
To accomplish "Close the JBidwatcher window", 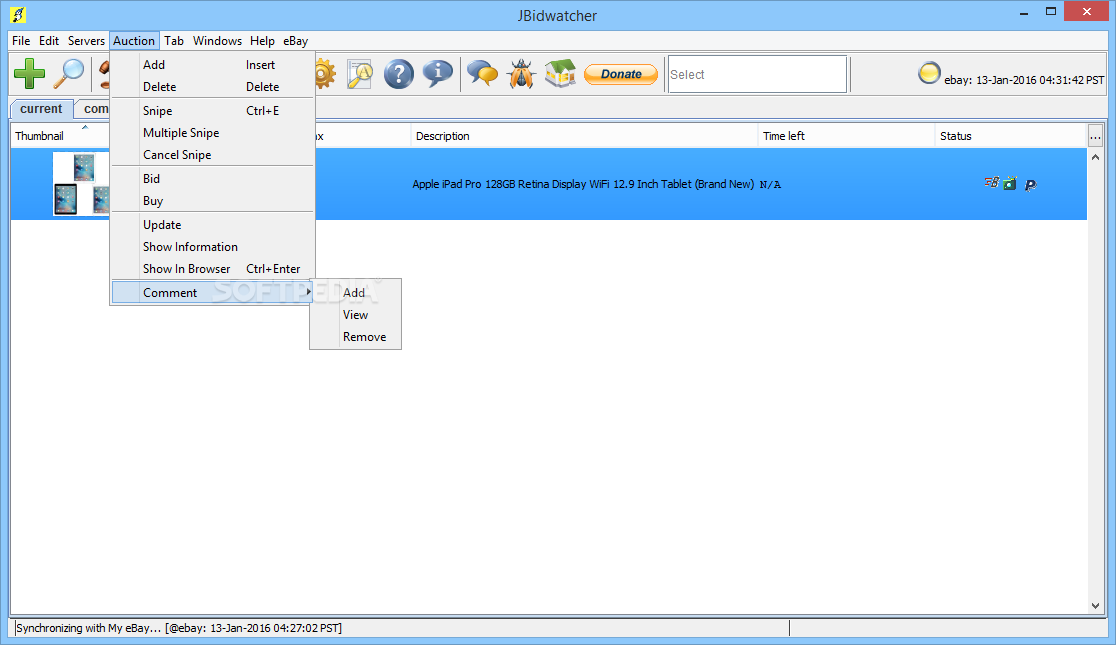I will (1087, 11).
